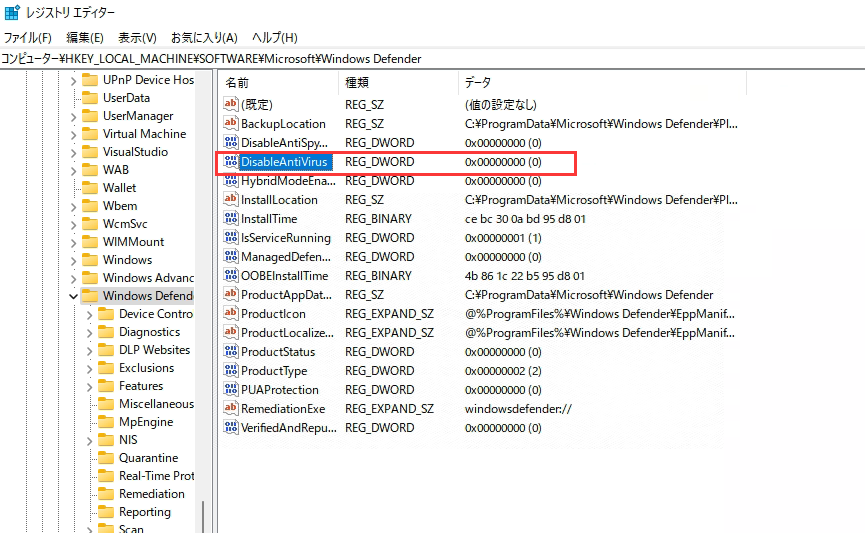This screenshot has height=533, width=865.
Task: Click the 0x00000002 (2) data cell
Action: tap(503, 371)
